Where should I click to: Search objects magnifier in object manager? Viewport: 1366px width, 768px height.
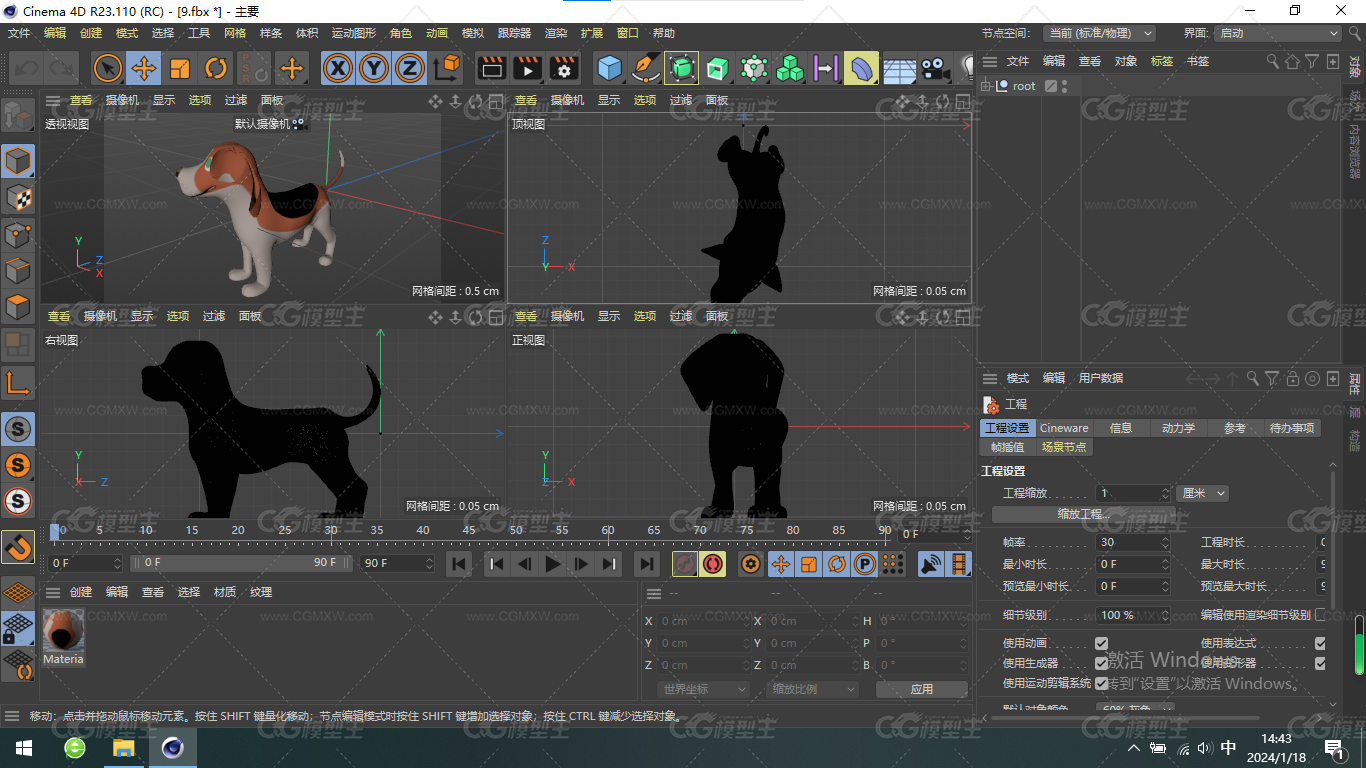1272,61
